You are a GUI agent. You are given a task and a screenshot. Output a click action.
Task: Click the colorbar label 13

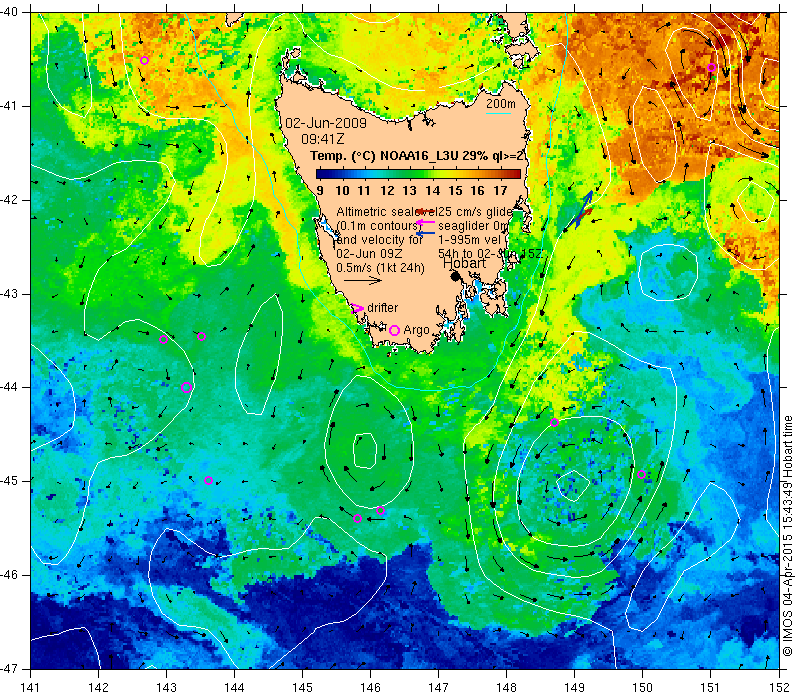pos(410,191)
